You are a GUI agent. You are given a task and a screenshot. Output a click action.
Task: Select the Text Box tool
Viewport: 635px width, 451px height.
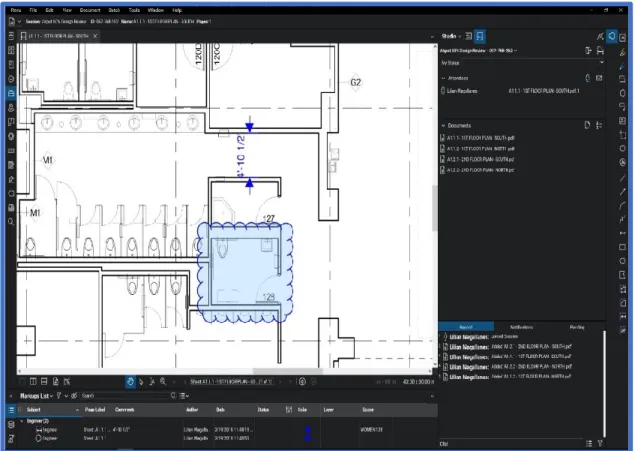click(x=622, y=79)
